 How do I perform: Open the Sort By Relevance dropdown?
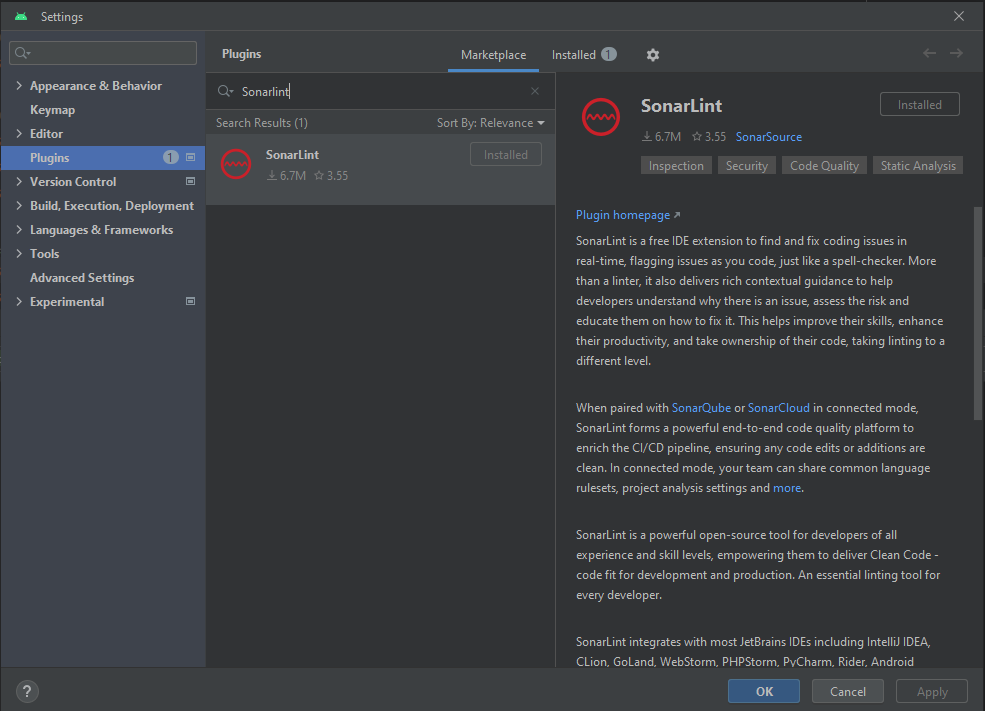[490, 123]
